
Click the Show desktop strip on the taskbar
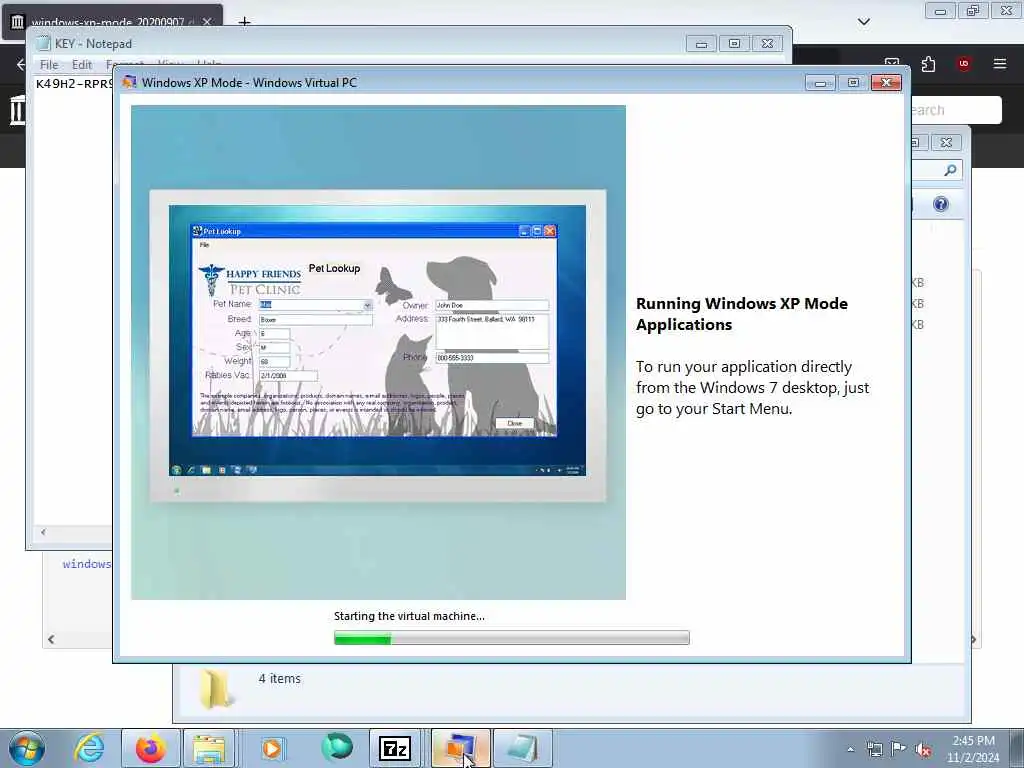click(1016, 748)
